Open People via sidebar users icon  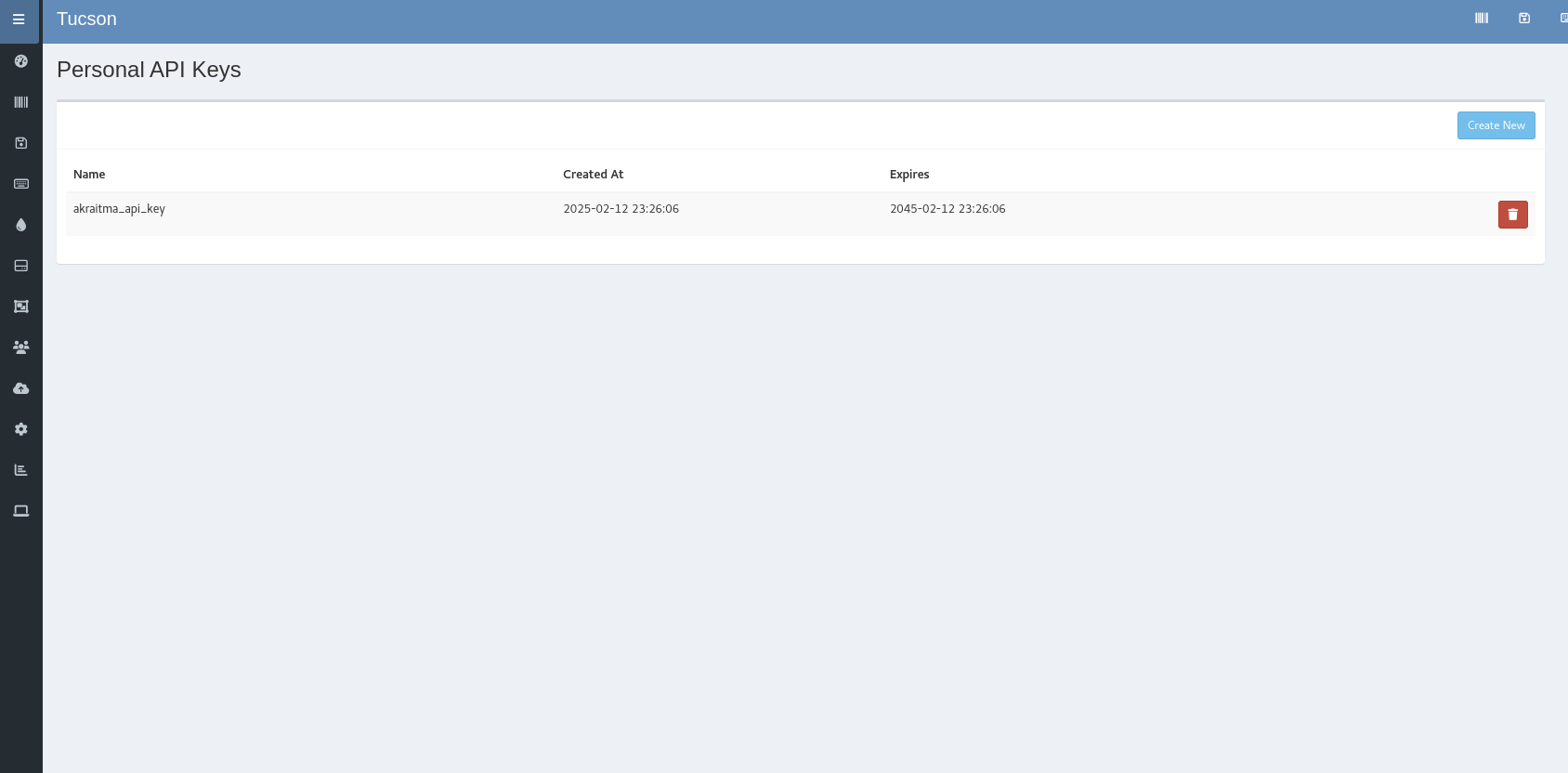(20, 347)
